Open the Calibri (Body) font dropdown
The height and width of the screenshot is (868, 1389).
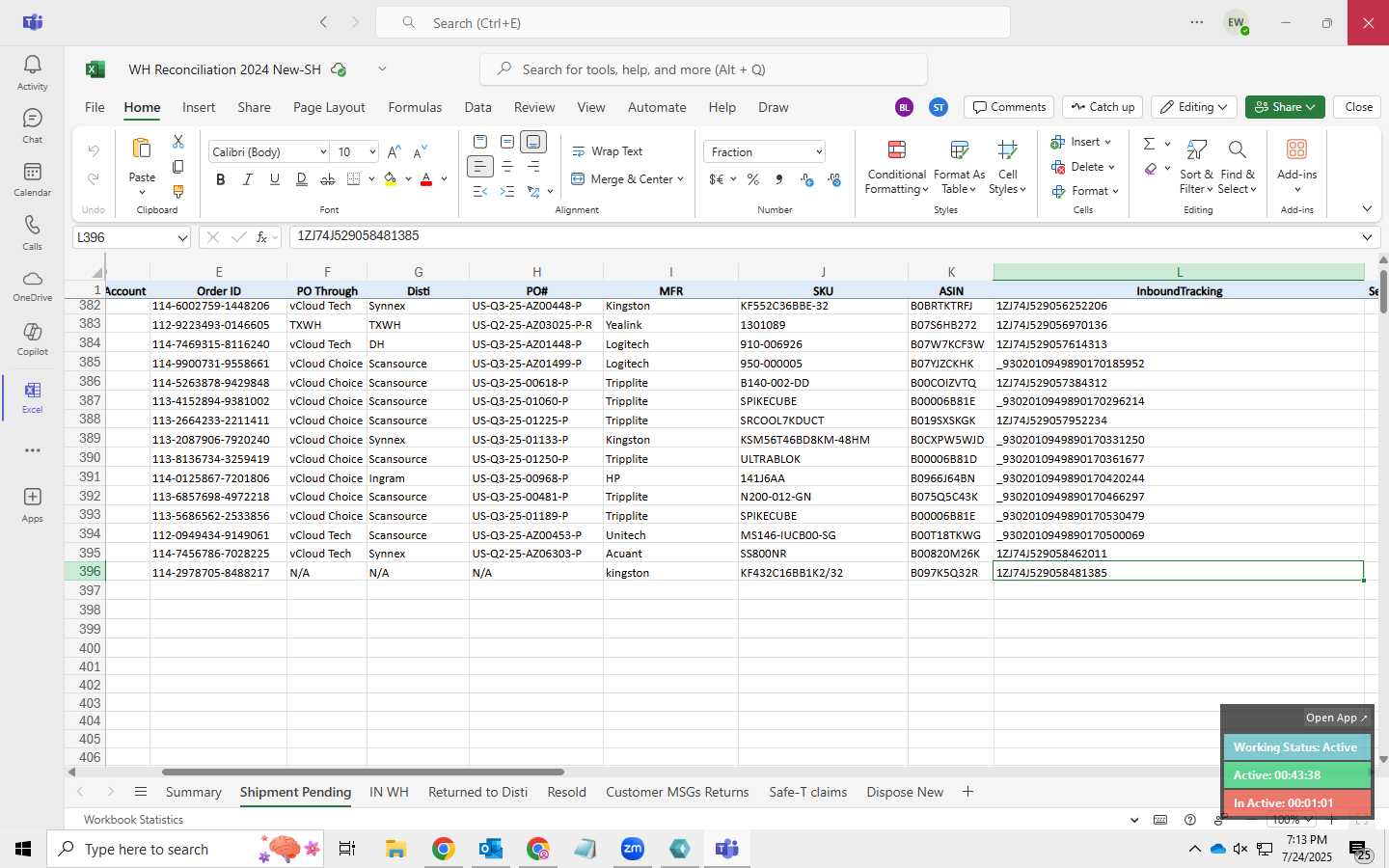coord(323,152)
